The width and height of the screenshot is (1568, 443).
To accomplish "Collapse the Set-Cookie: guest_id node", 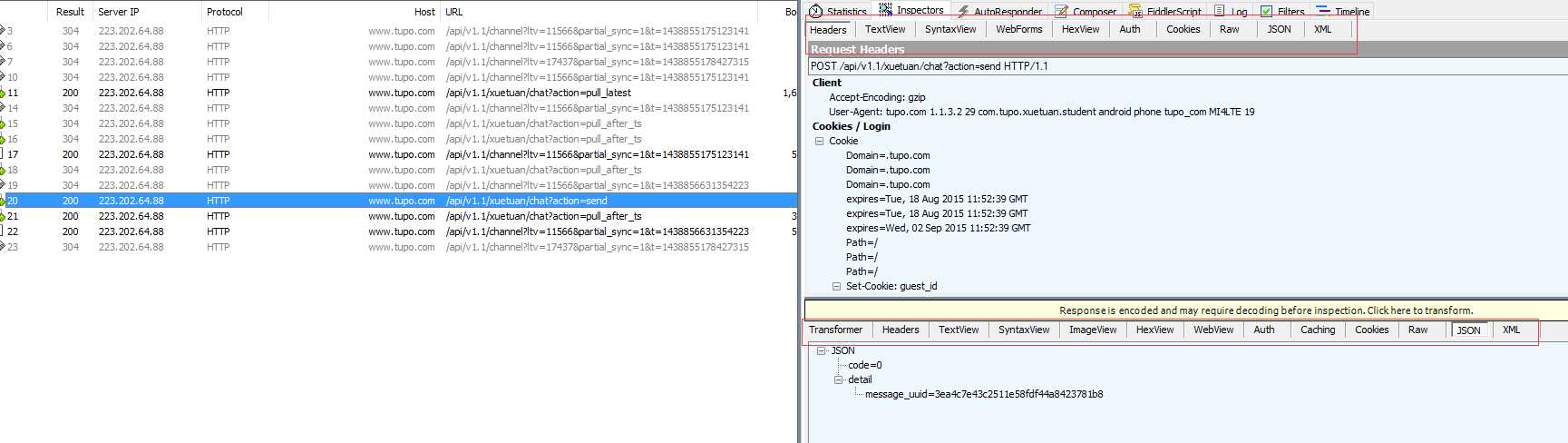I will pyautogui.click(x=836, y=286).
